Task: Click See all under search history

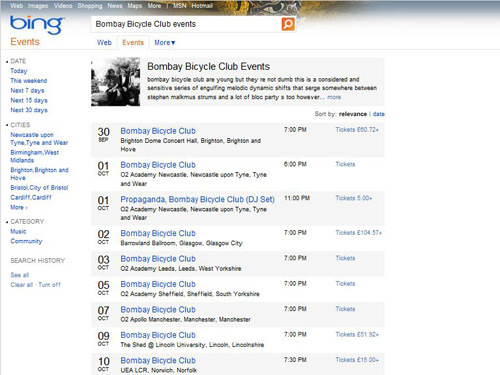Action: (19, 275)
